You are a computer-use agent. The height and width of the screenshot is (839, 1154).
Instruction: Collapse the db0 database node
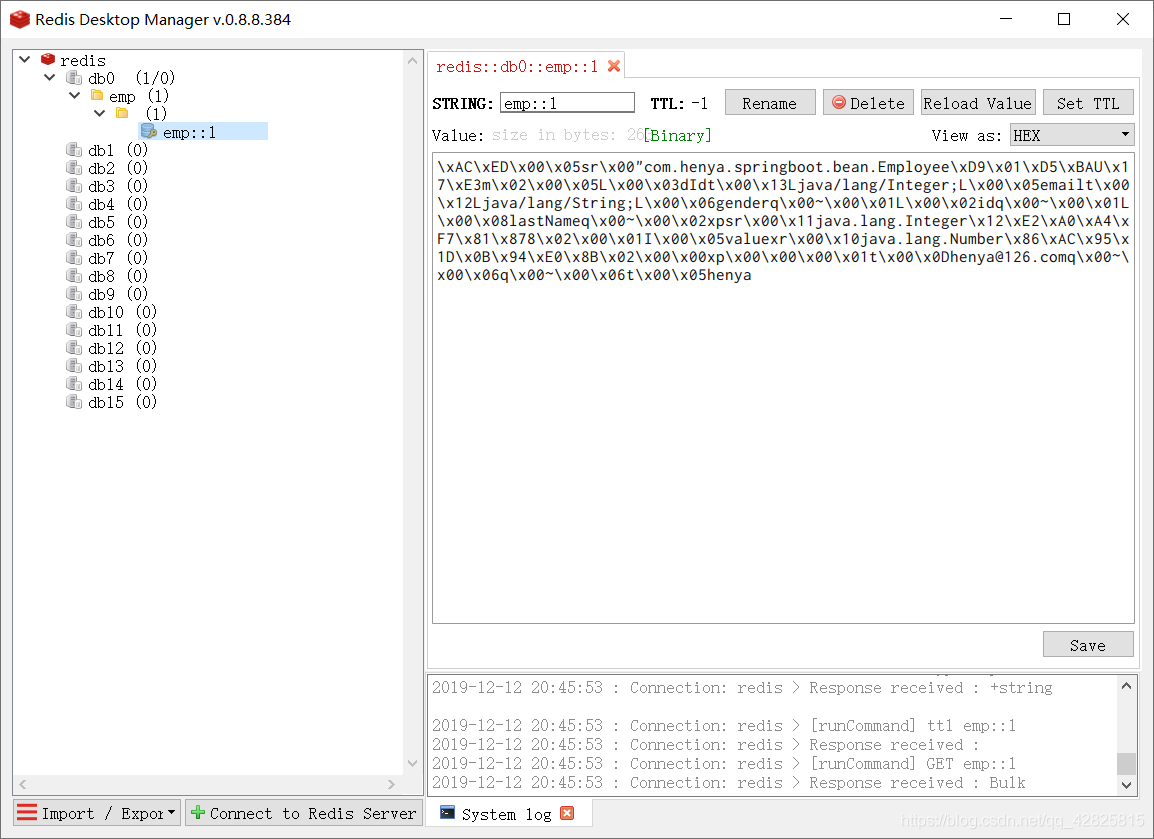click(49, 77)
